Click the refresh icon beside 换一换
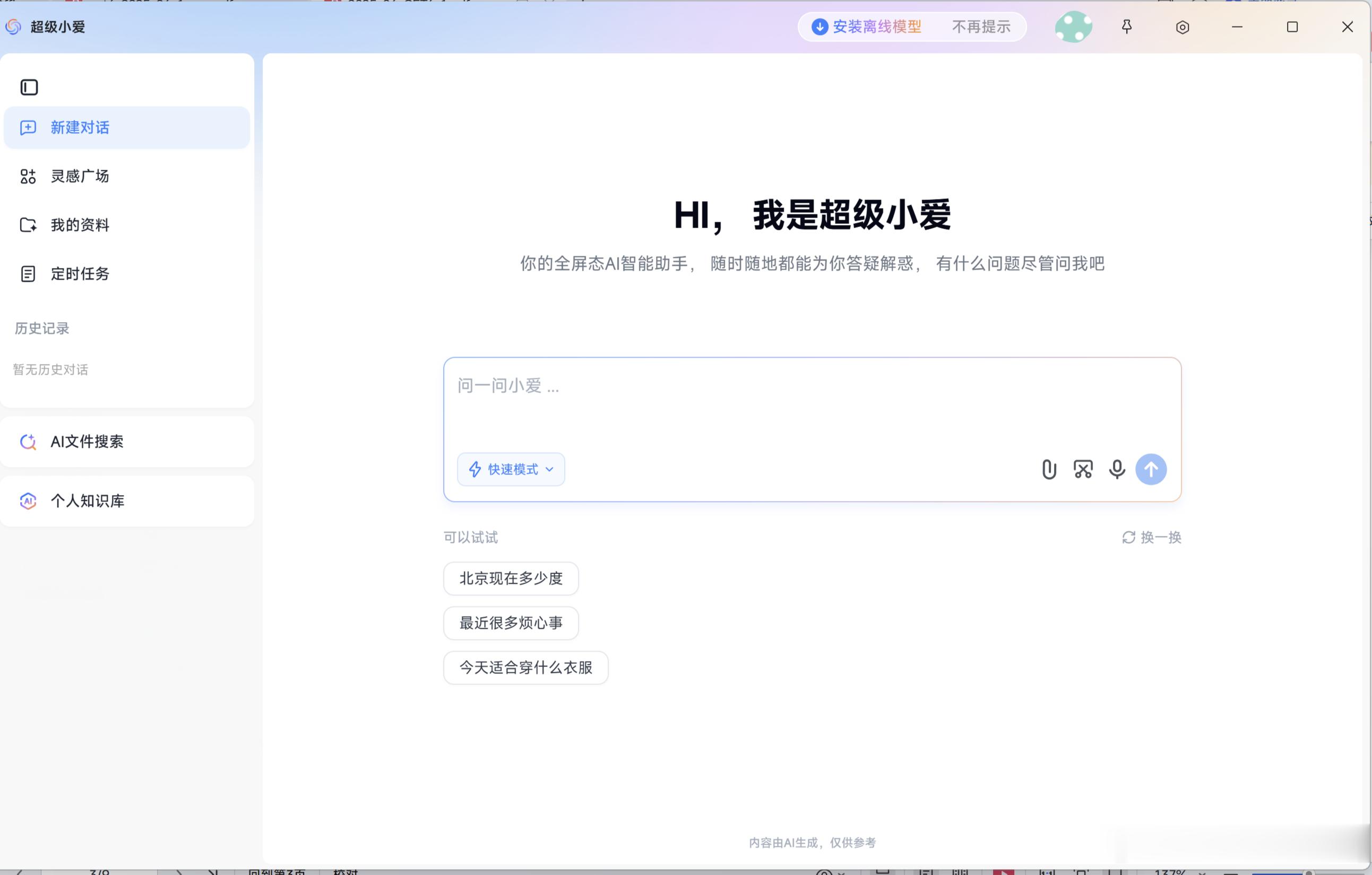1372x875 pixels. tap(1128, 537)
